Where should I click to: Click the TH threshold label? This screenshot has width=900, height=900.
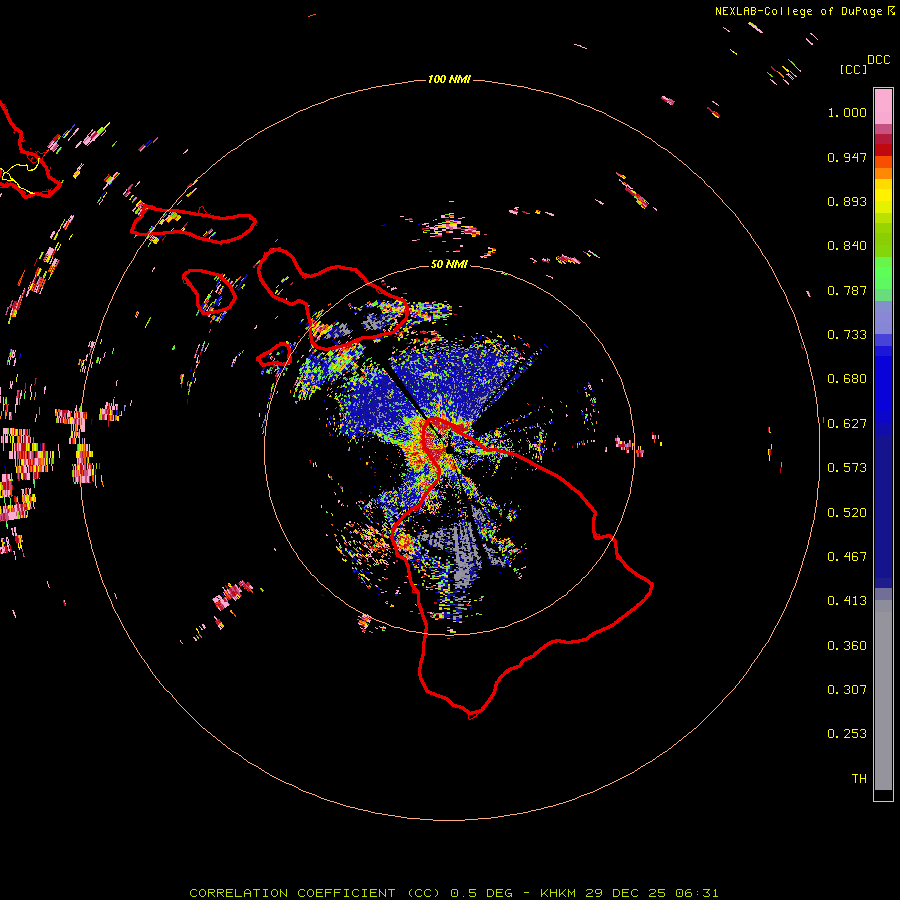pos(859,779)
